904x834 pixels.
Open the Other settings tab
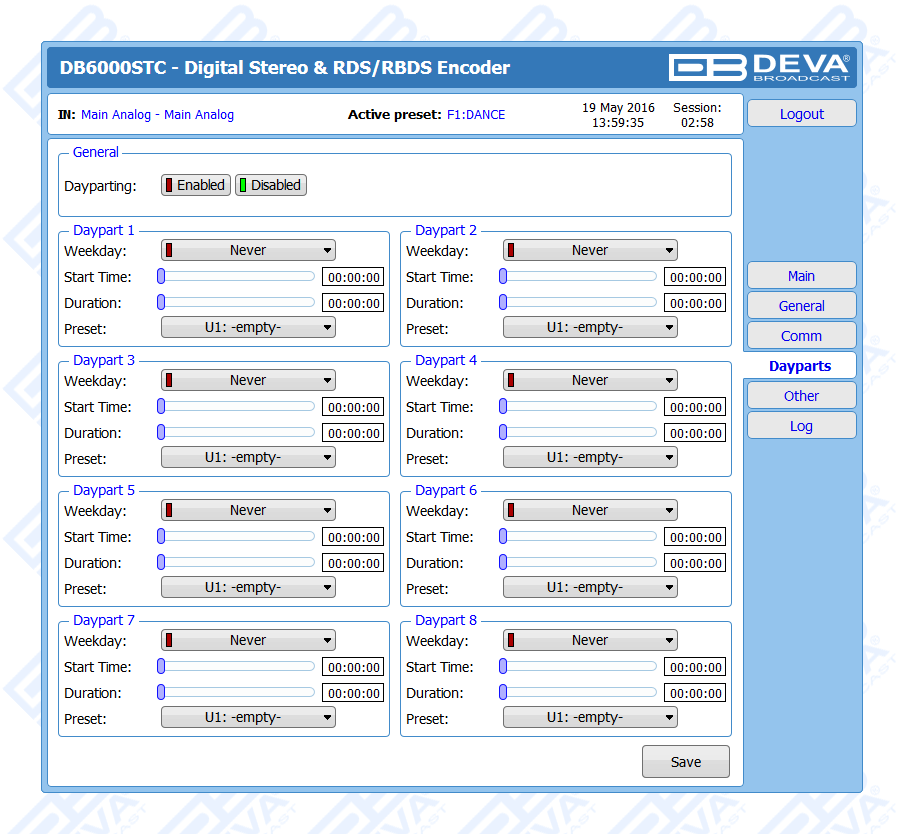pos(801,396)
